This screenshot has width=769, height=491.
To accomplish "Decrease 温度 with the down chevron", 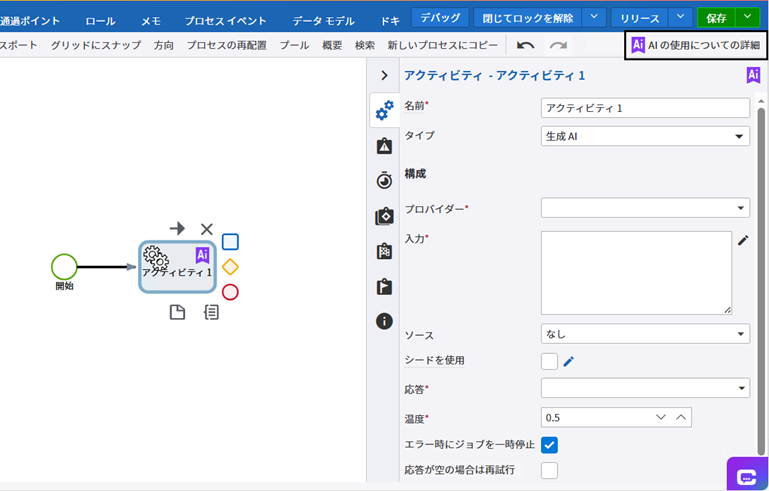I will (x=661, y=417).
